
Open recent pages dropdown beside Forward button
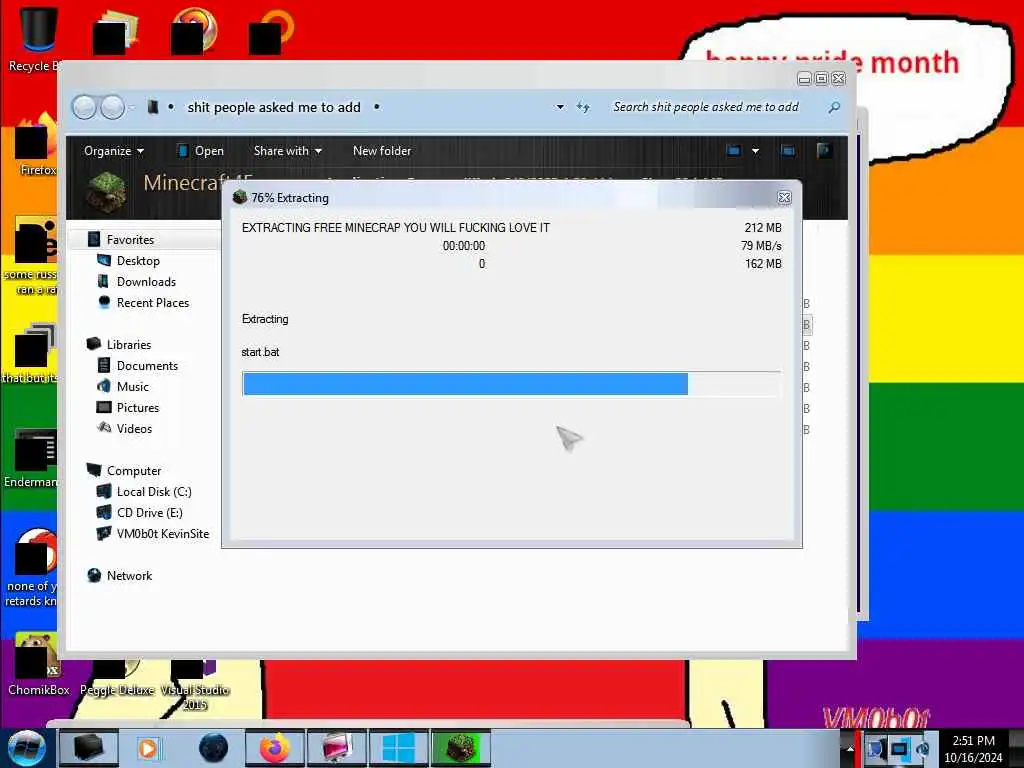[132, 107]
